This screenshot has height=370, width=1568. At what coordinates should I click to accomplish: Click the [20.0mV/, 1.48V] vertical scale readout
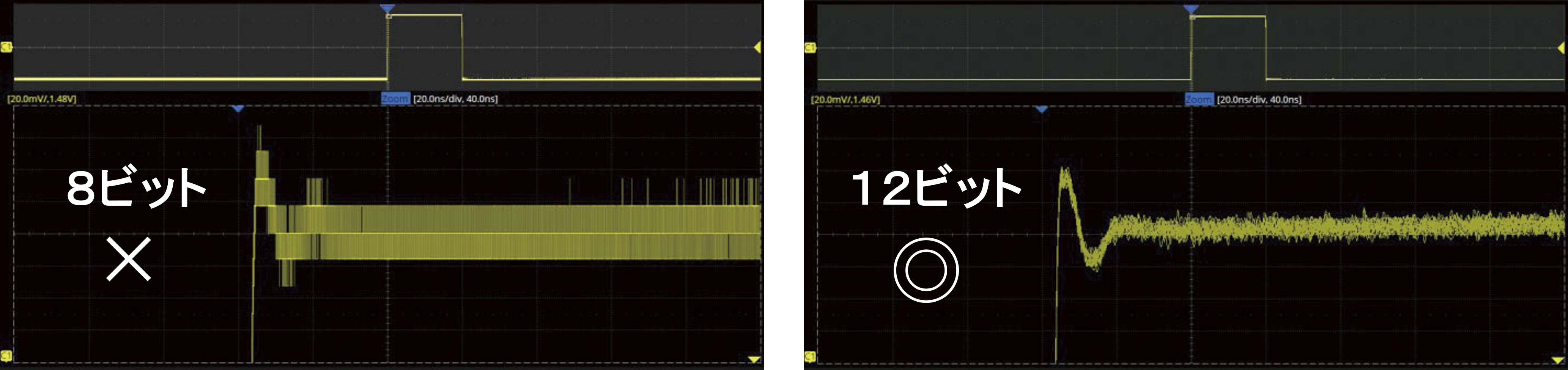click(41, 99)
